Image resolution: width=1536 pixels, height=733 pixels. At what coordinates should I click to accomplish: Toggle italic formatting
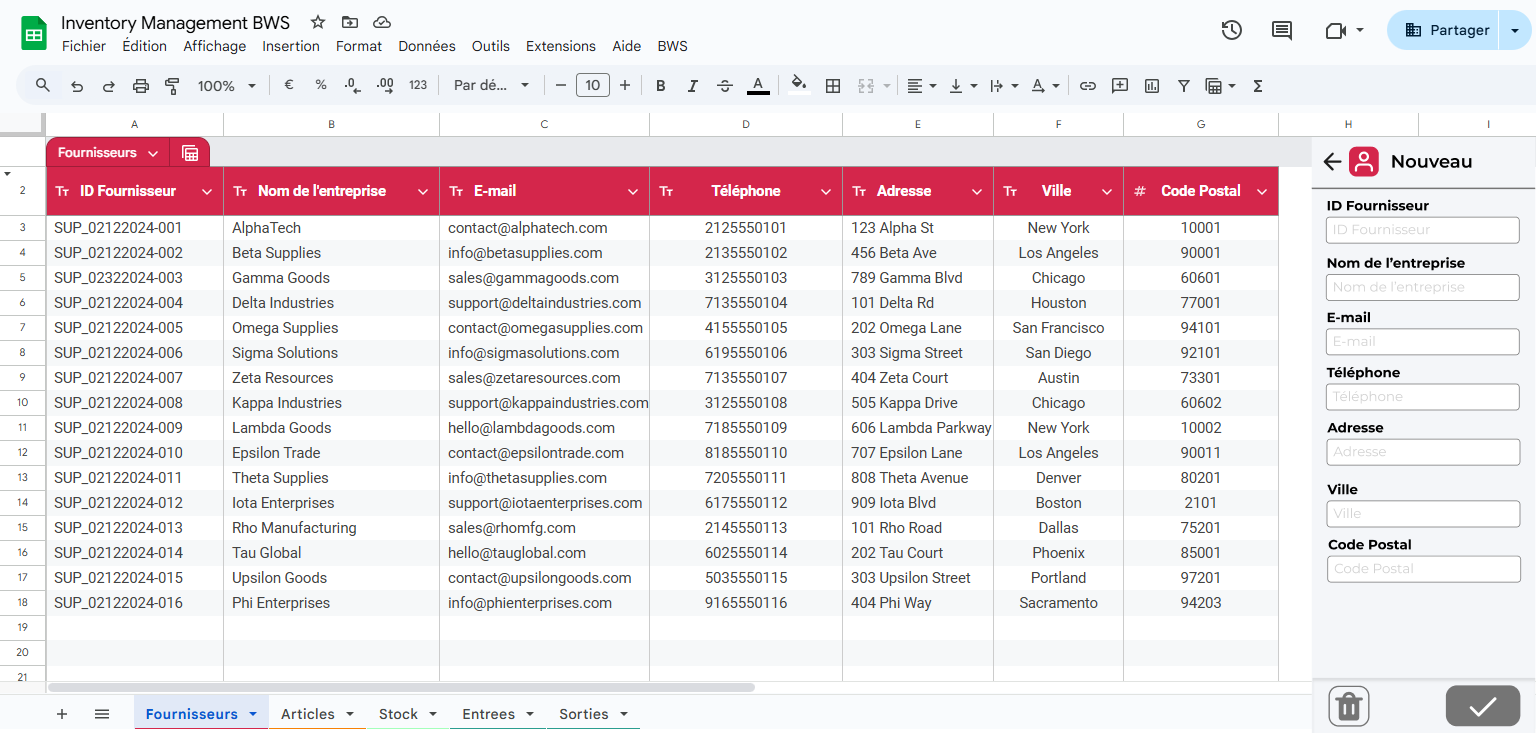692,86
